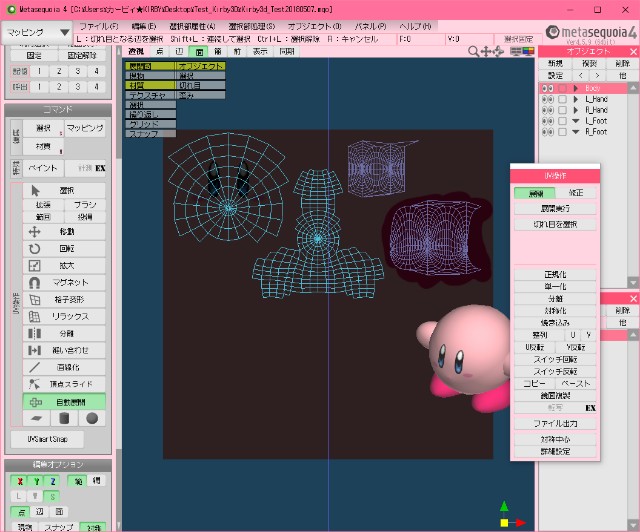
Task: Click the 新規 new object button
Action: point(555,64)
